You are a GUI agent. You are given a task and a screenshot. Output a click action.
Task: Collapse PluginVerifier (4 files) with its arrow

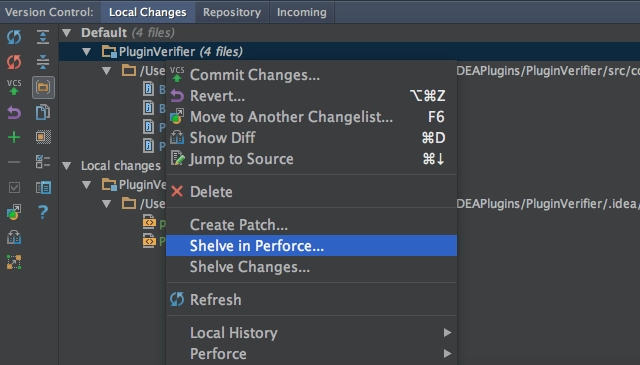coord(87,52)
